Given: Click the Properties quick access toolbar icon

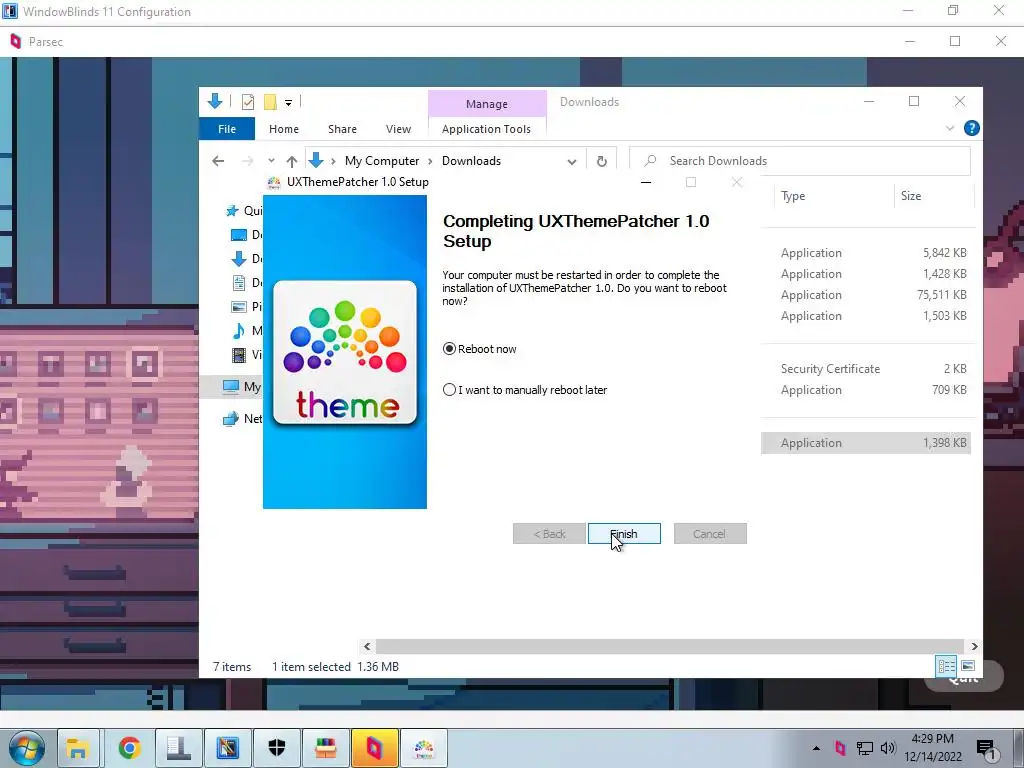Looking at the screenshot, I should click(248, 102).
